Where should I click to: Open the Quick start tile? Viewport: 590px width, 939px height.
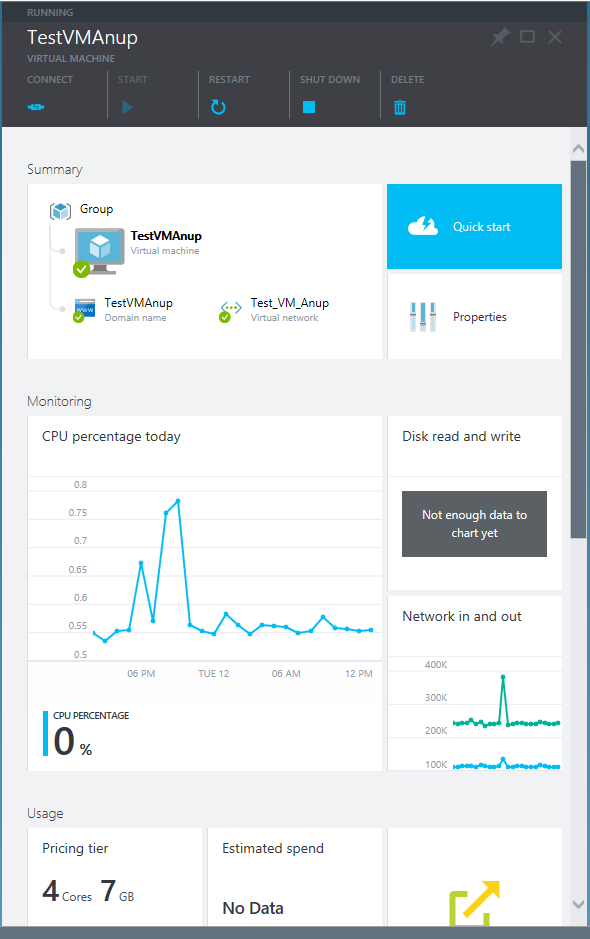474,226
